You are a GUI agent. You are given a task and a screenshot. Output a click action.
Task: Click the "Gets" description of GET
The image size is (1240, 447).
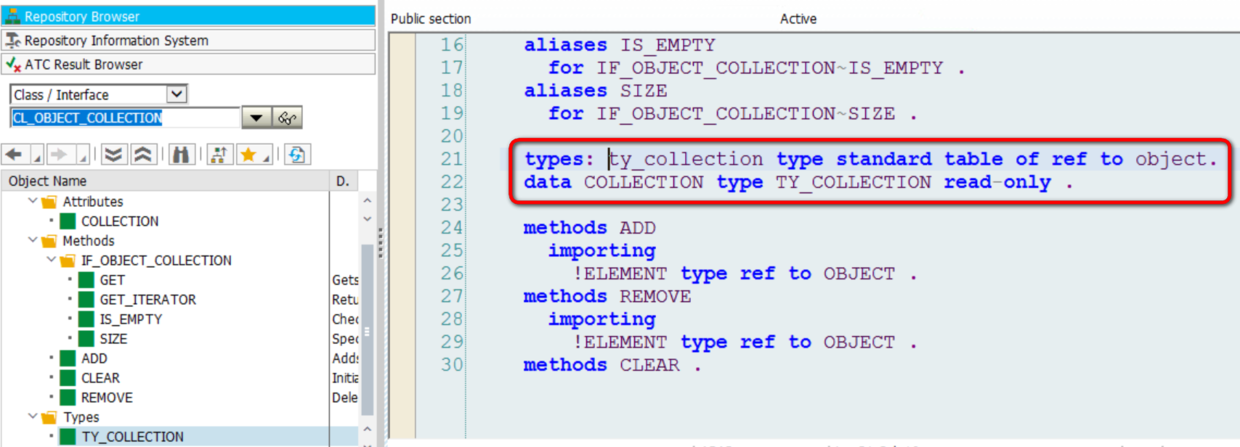[x=345, y=280]
